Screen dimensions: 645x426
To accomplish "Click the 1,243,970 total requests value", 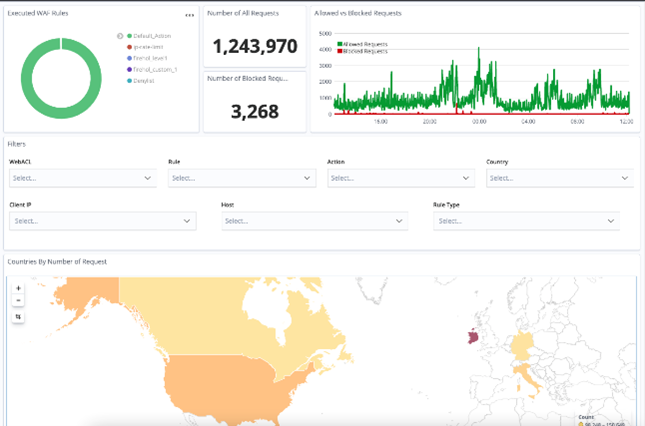I will click(255, 46).
